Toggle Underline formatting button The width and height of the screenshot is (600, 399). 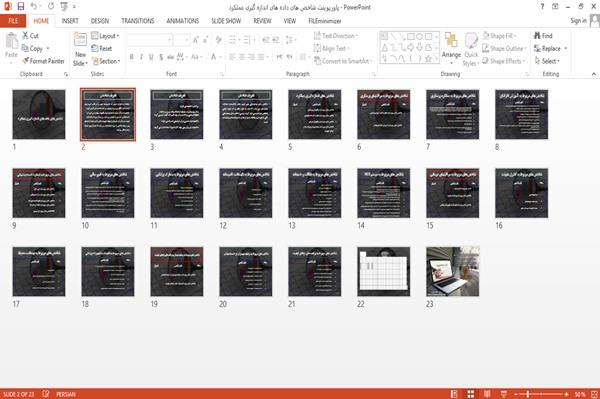pos(151,57)
